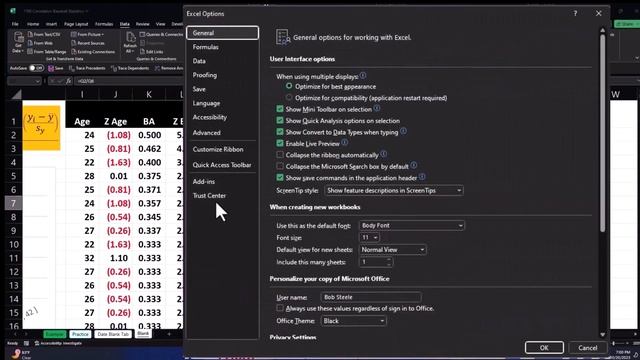Image resolution: width=640 pixels, height=360 pixels.
Task: Click the macro record status bar icon
Action: (27, 343)
